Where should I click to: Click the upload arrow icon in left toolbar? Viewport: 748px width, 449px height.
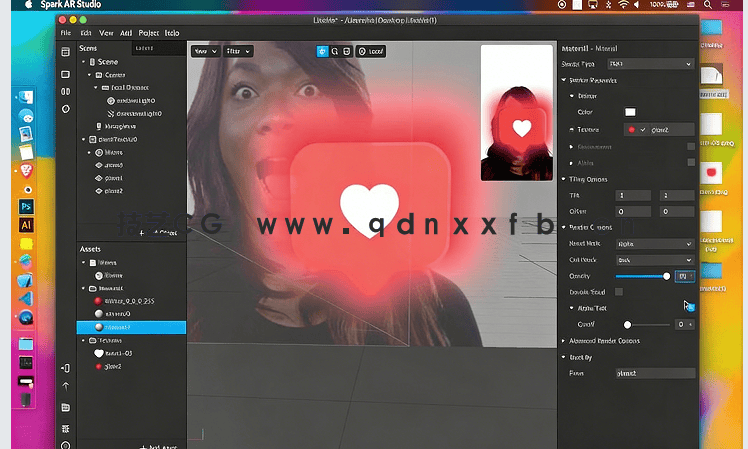66,386
